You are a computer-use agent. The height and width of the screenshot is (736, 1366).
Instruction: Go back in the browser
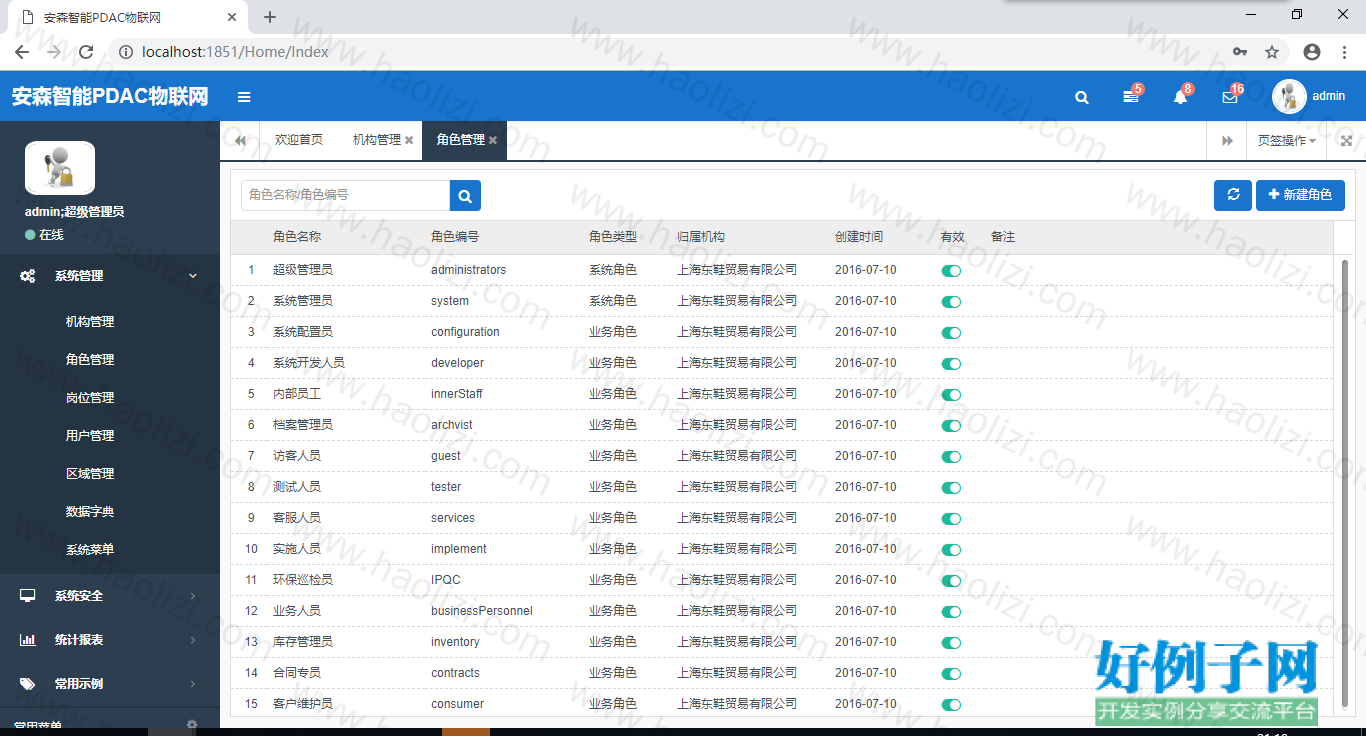22,52
